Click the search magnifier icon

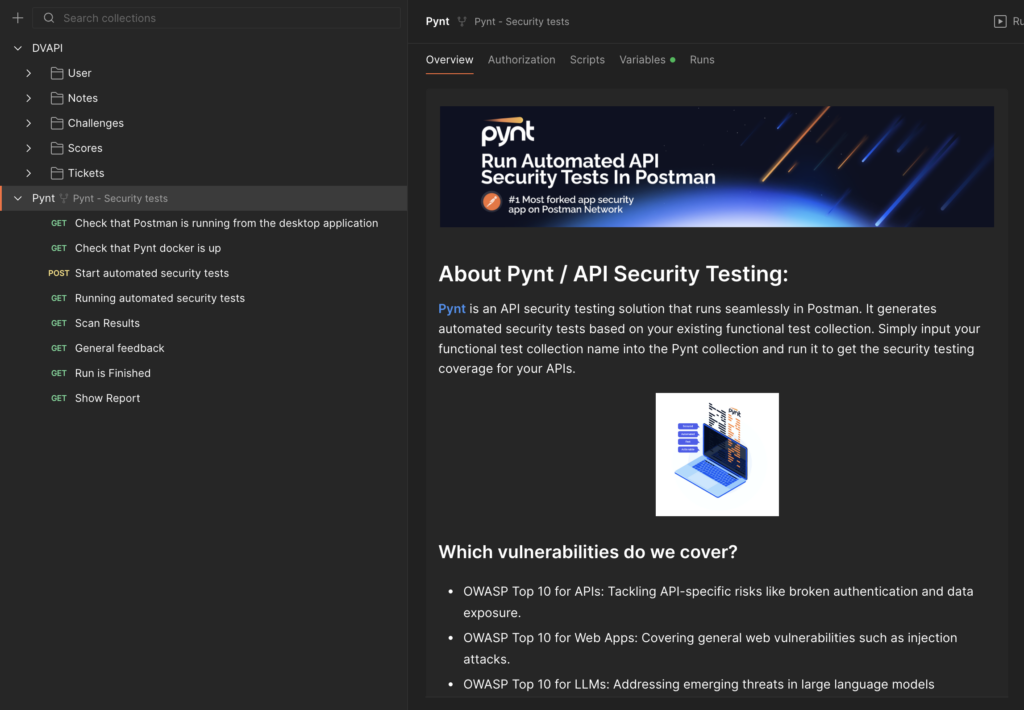coord(49,18)
